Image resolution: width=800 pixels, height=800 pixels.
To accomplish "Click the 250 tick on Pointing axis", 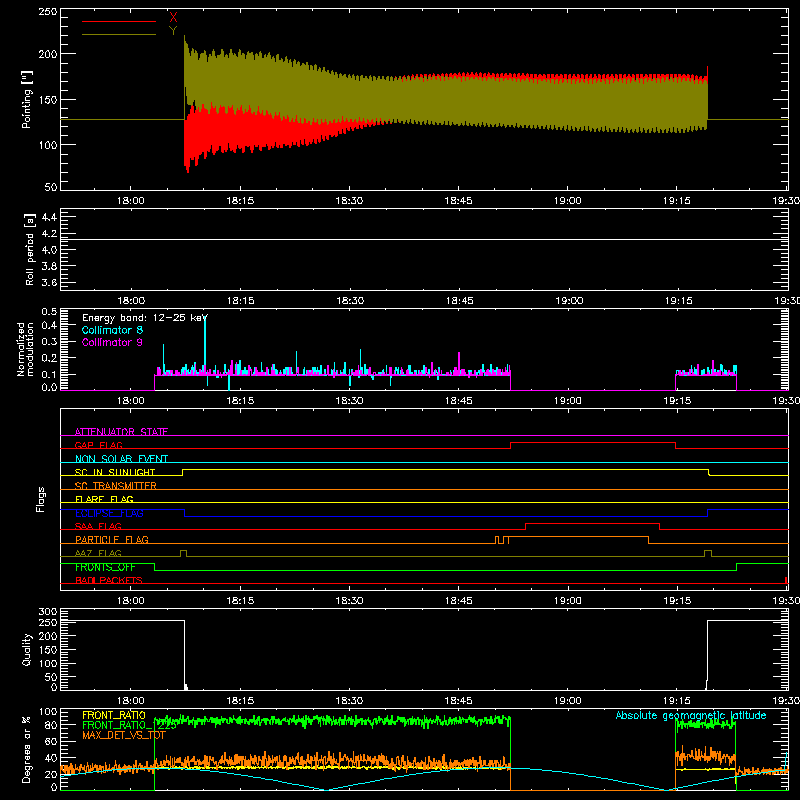I will (47, 11).
